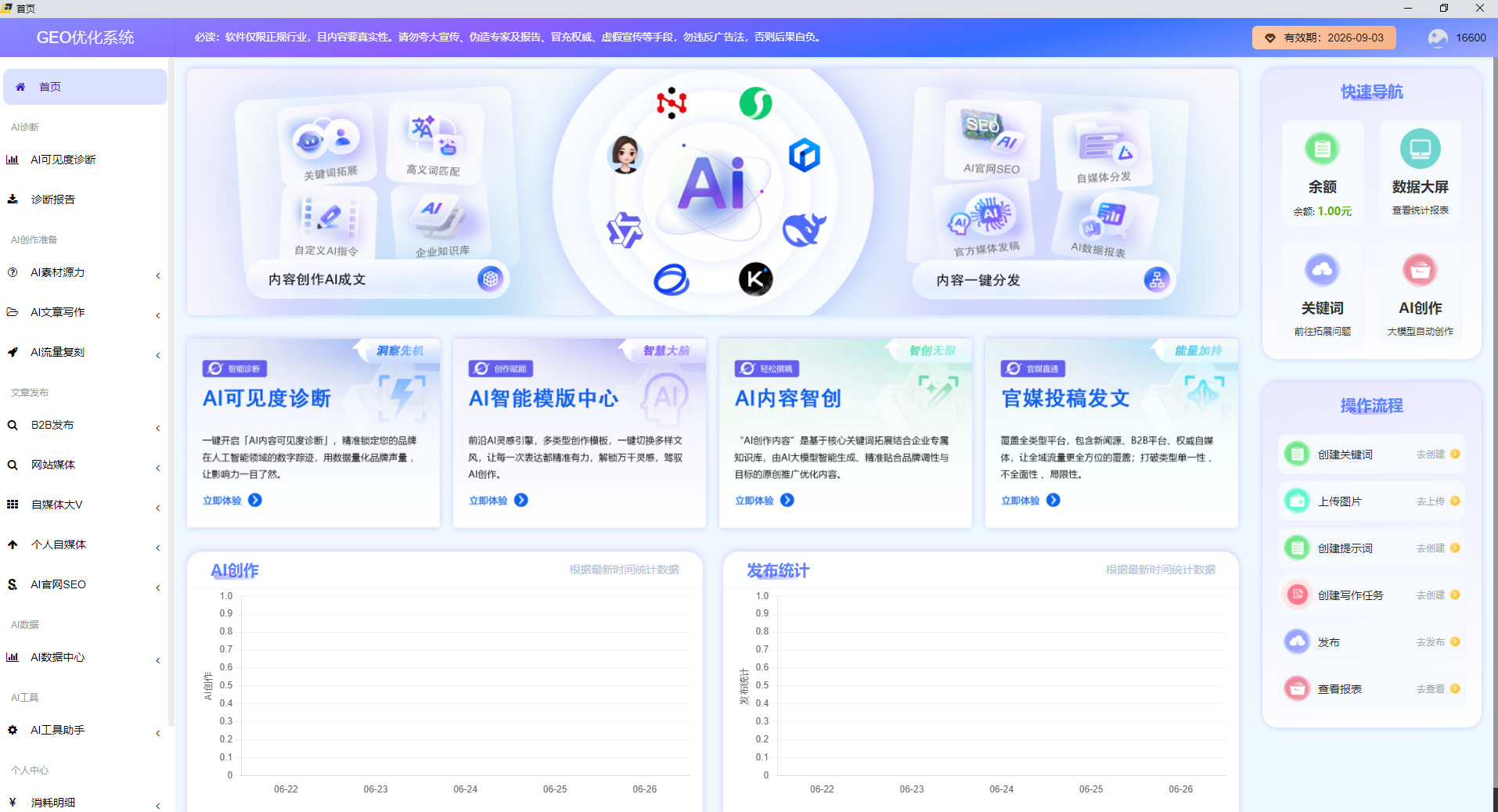
Task: Click icon beside 创建提示词 step
Action: pos(1297,548)
